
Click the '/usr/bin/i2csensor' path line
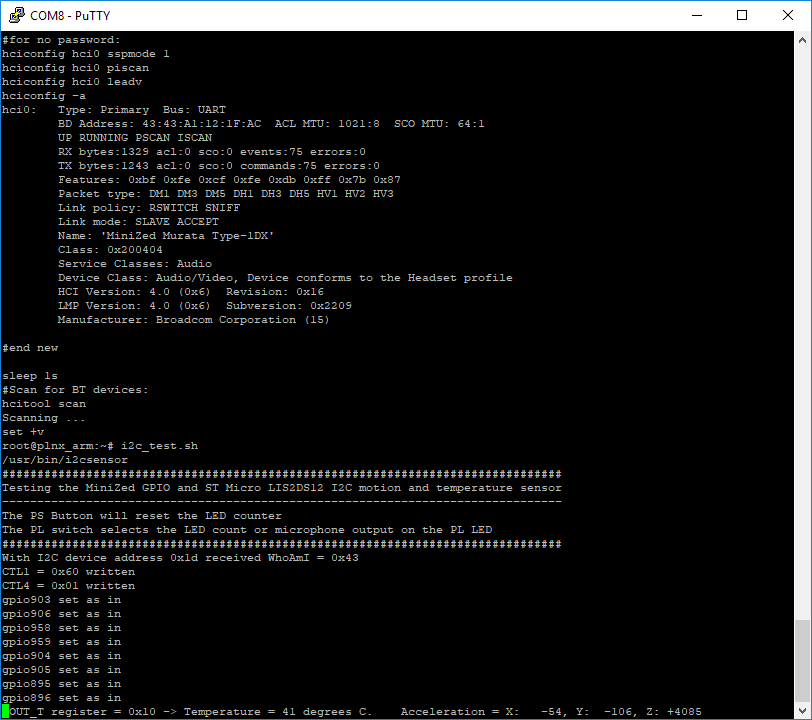point(65,459)
